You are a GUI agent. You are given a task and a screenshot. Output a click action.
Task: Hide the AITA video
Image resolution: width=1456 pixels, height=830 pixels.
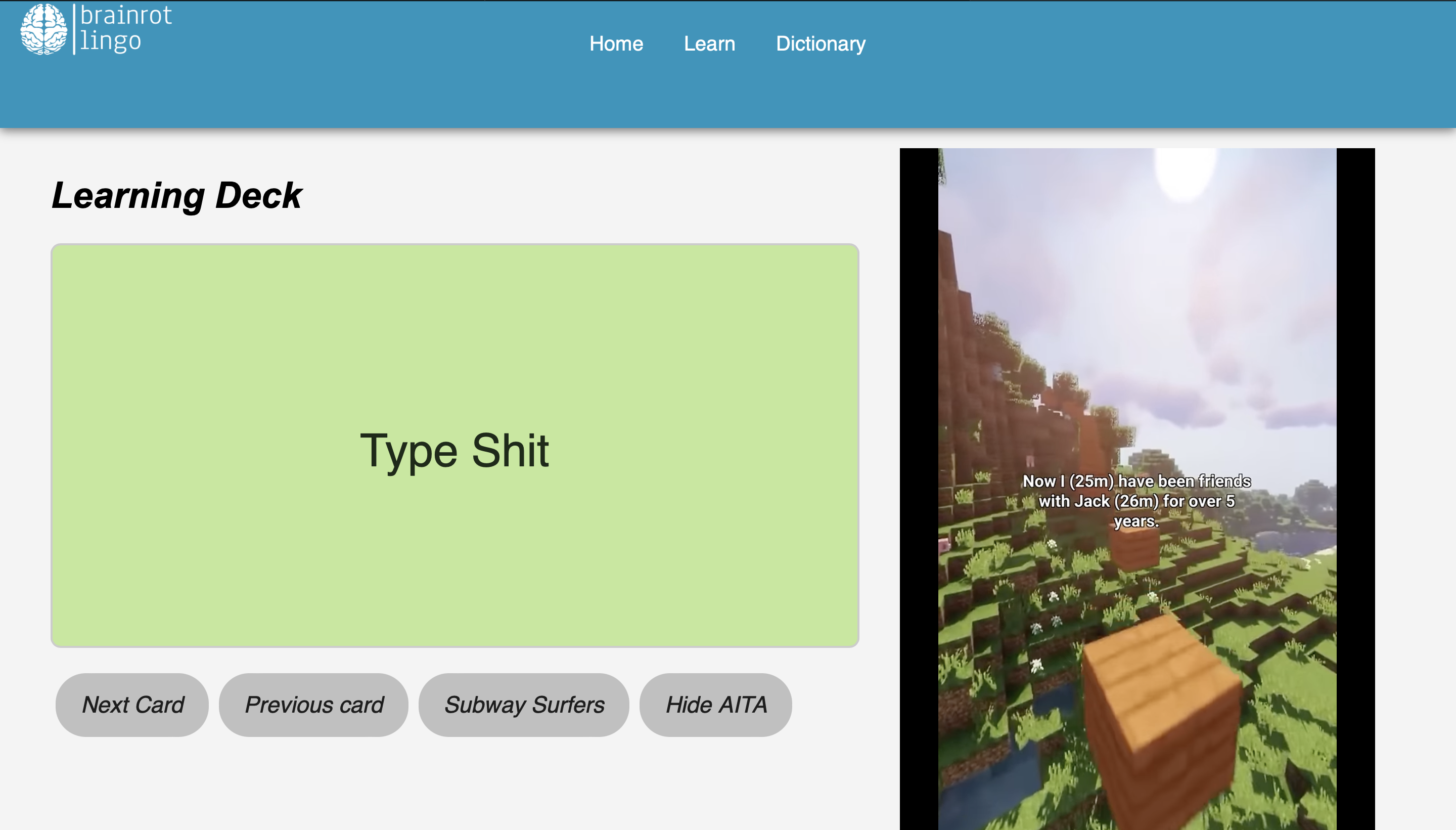coord(715,705)
